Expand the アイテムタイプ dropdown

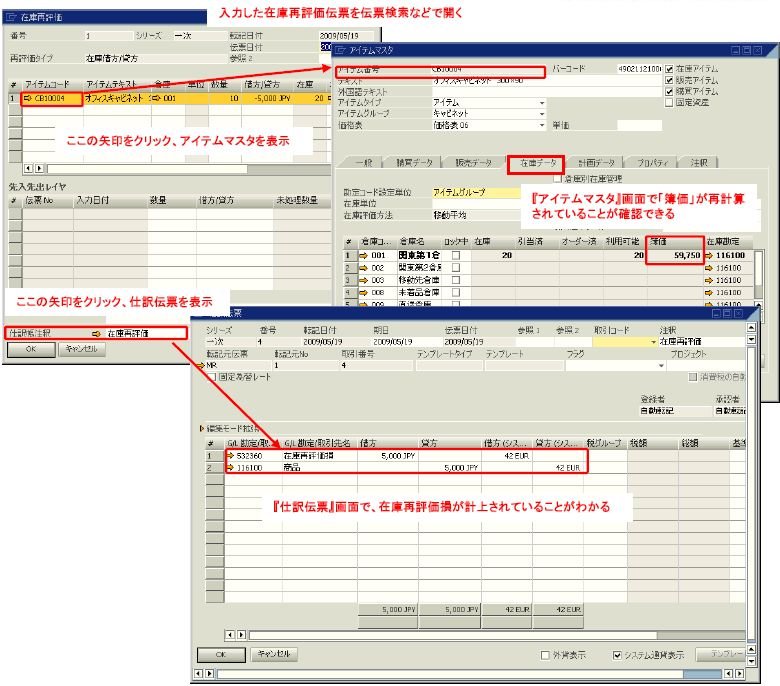542,102
